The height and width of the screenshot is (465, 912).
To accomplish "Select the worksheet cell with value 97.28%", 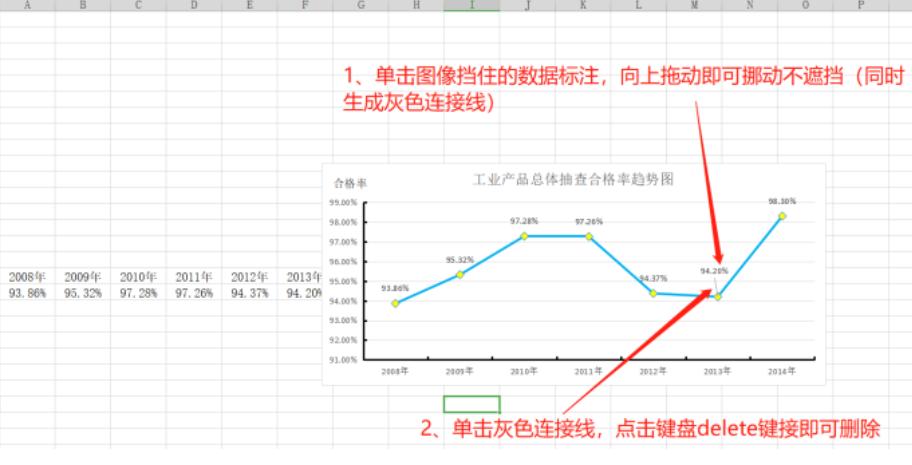I will [x=138, y=293].
